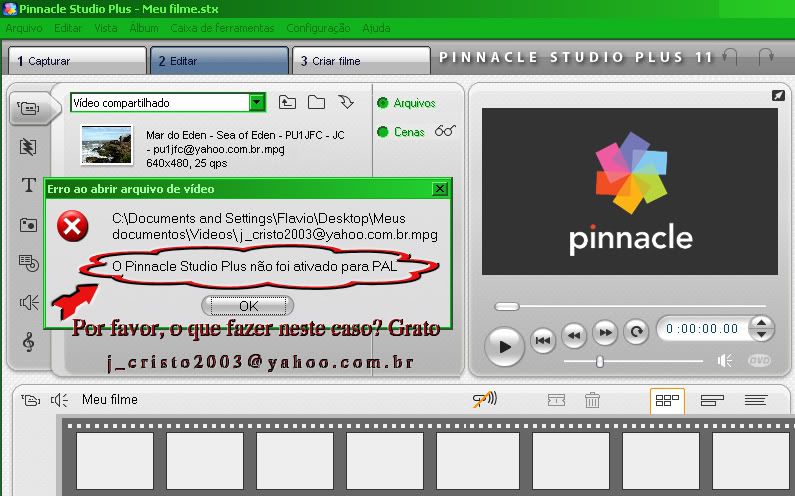Mute the player audio icon
Viewport: 795px width, 496px height.
point(725,361)
